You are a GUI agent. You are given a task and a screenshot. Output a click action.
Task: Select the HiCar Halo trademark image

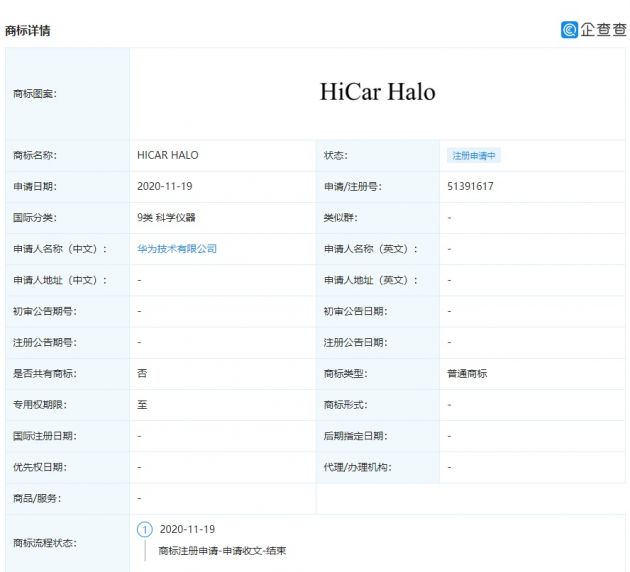pos(377,92)
